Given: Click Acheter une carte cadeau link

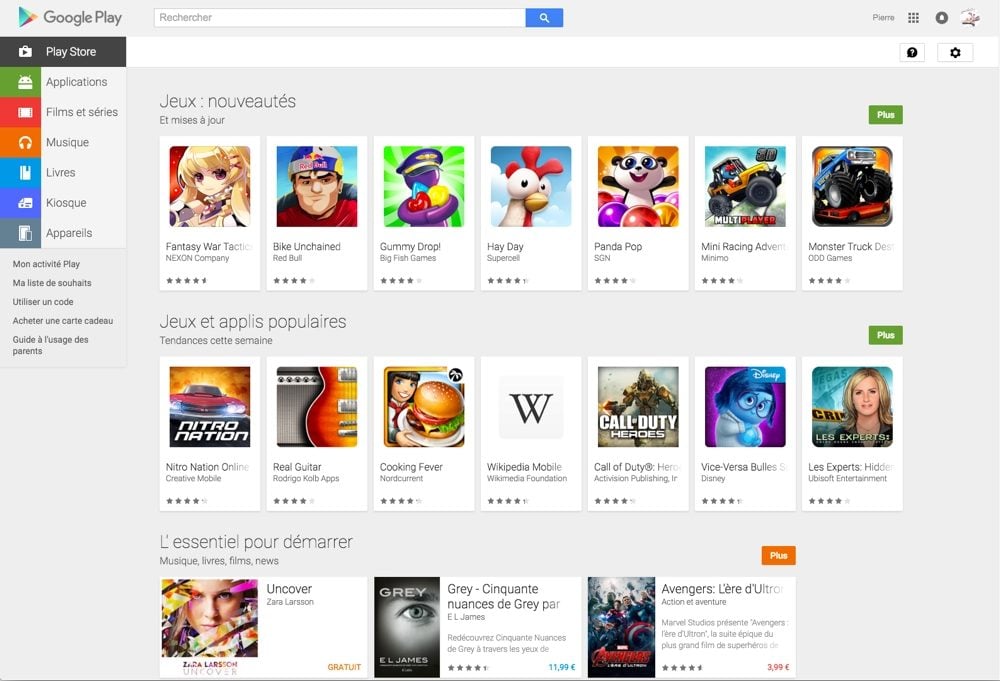Looking at the screenshot, I should [x=63, y=321].
